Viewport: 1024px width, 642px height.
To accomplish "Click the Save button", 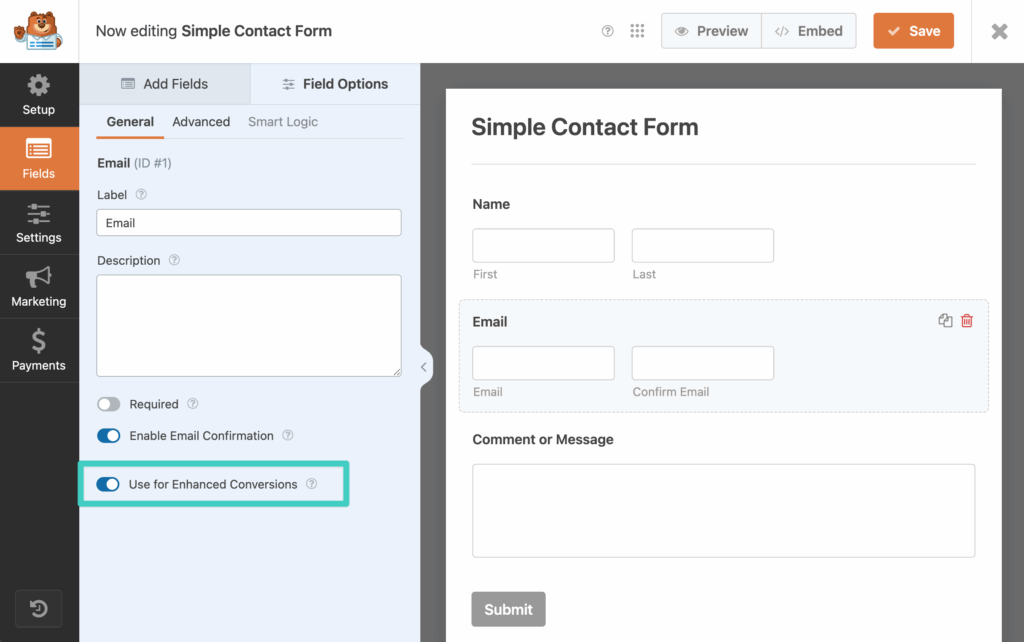I will [913, 31].
